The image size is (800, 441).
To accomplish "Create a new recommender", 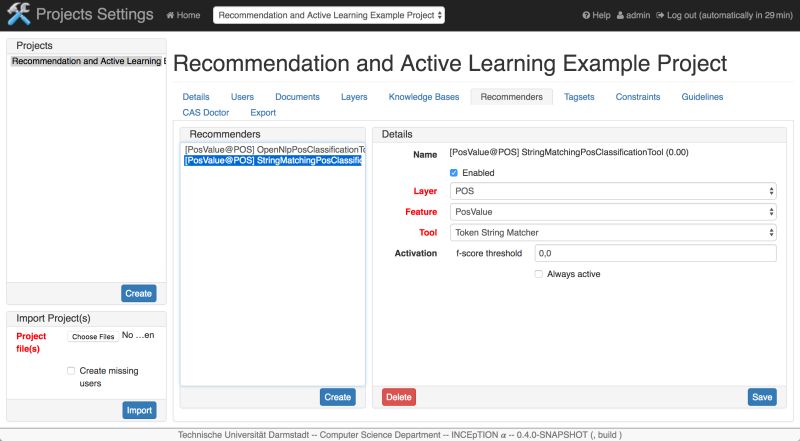I will (338, 397).
